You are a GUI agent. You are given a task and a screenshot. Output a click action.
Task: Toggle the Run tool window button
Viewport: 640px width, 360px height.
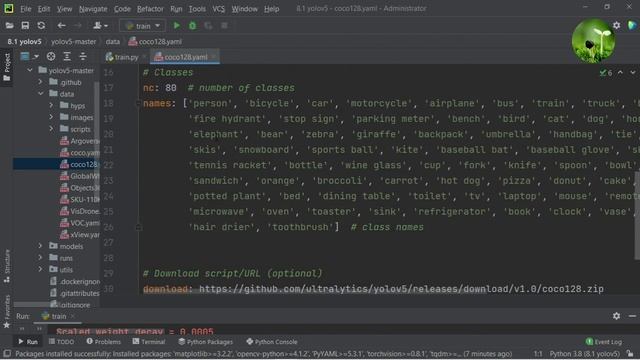pos(28,342)
